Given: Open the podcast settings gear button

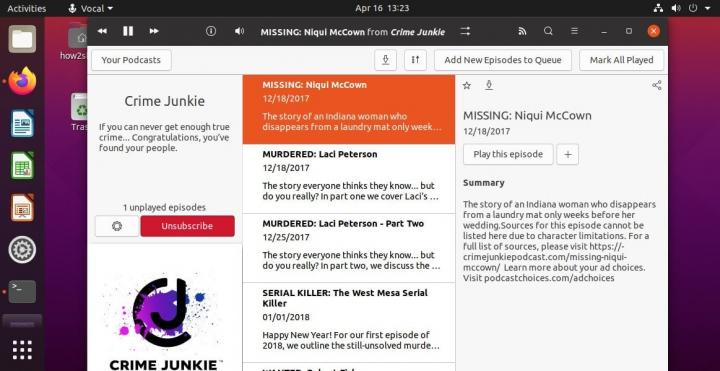Looking at the screenshot, I should pos(117,226).
